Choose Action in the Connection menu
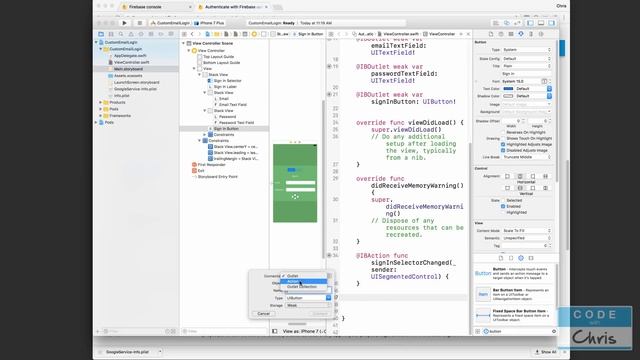The height and width of the screenshot is (360, 640). [304, 281]
